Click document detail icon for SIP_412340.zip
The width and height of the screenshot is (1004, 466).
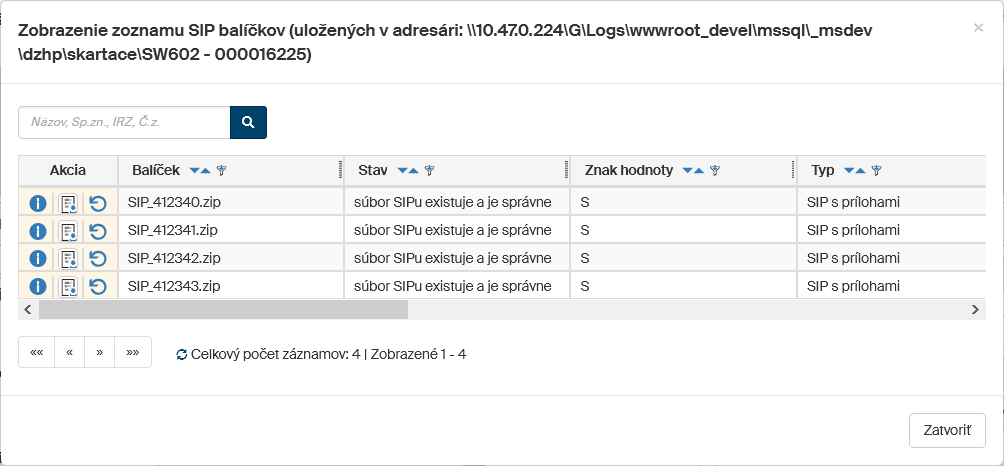click(x=68, y=203)
